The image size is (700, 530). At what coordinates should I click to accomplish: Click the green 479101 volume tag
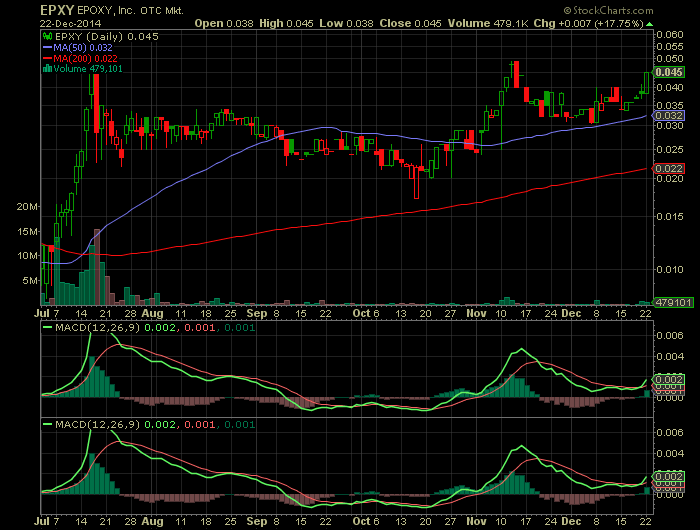click(x=674, y=303)
